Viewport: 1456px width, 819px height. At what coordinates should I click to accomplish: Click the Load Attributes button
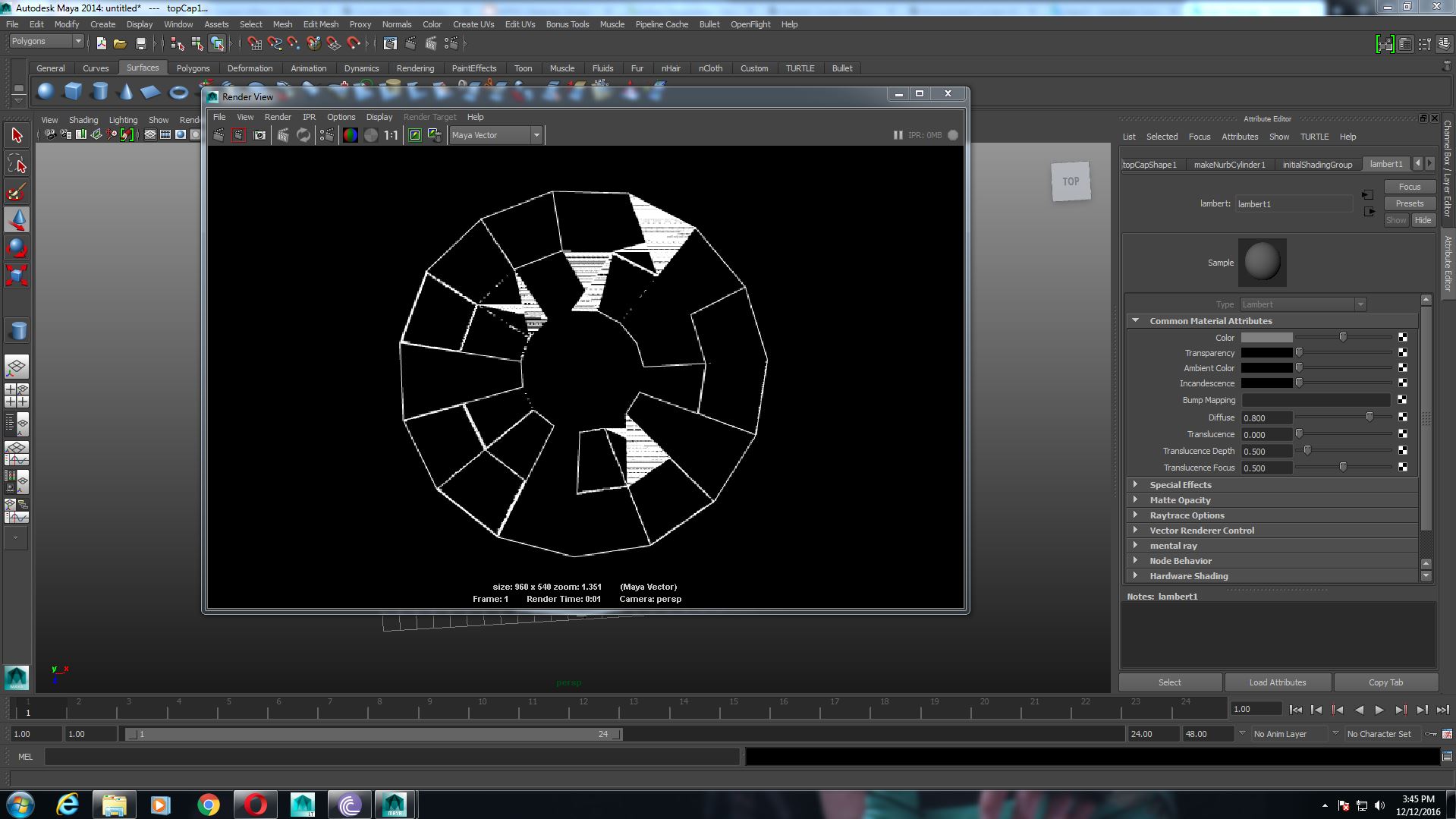click(1277, 682)
